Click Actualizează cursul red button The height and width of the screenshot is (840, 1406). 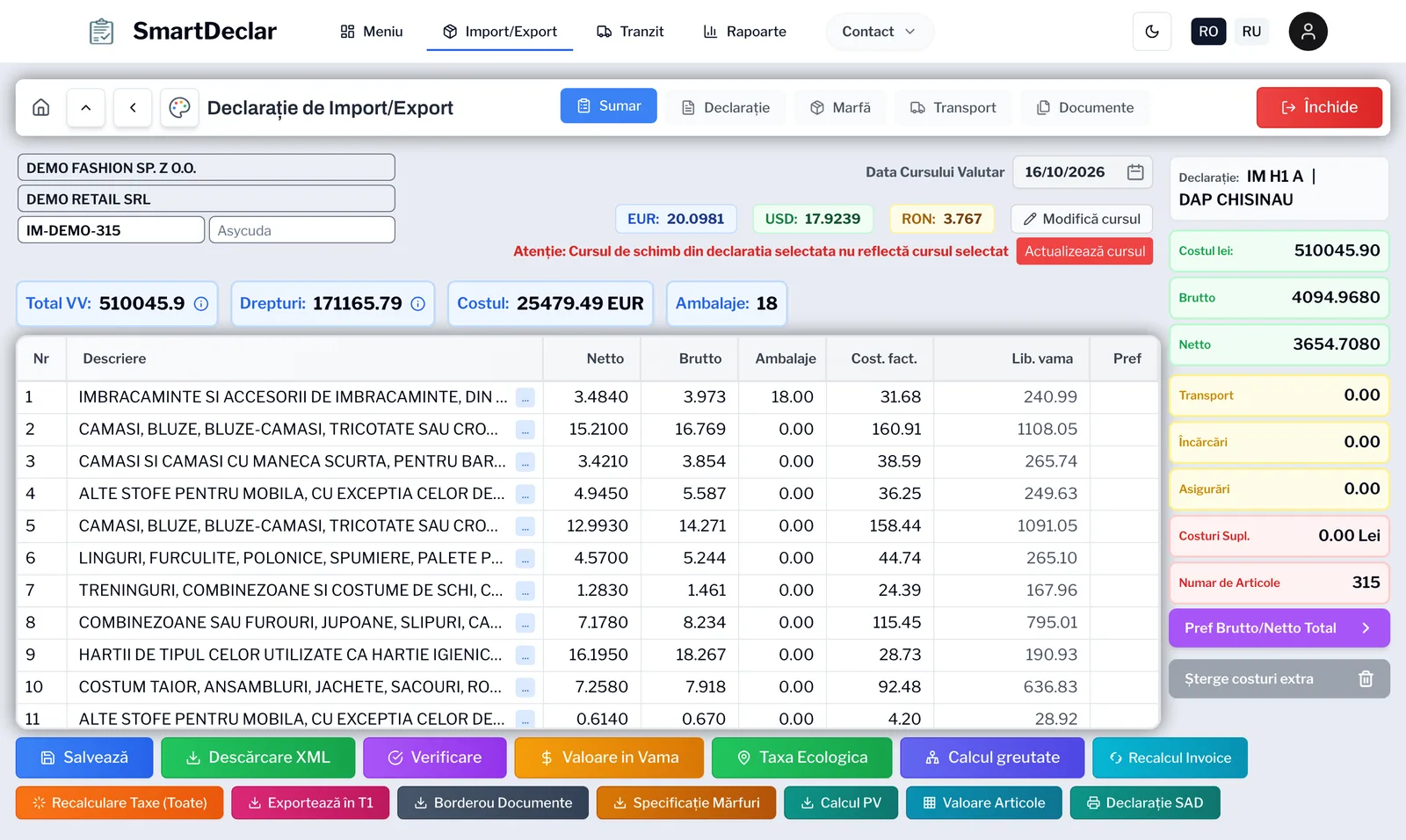coord(1084,251)
